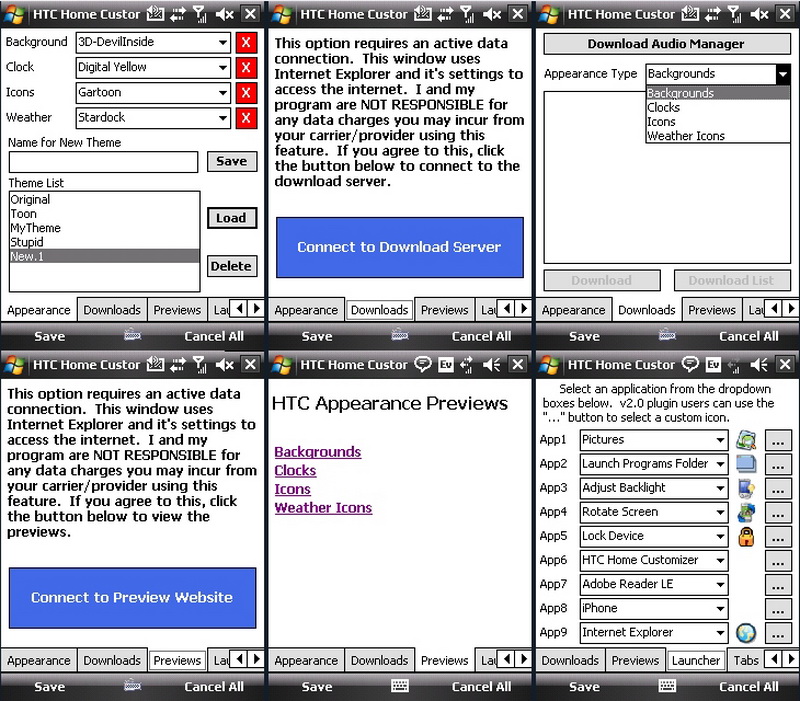This screenshot has height=701, width=800.
Task: Open the App1 dropdown showing Pictures
Action: tap(654, 440)
